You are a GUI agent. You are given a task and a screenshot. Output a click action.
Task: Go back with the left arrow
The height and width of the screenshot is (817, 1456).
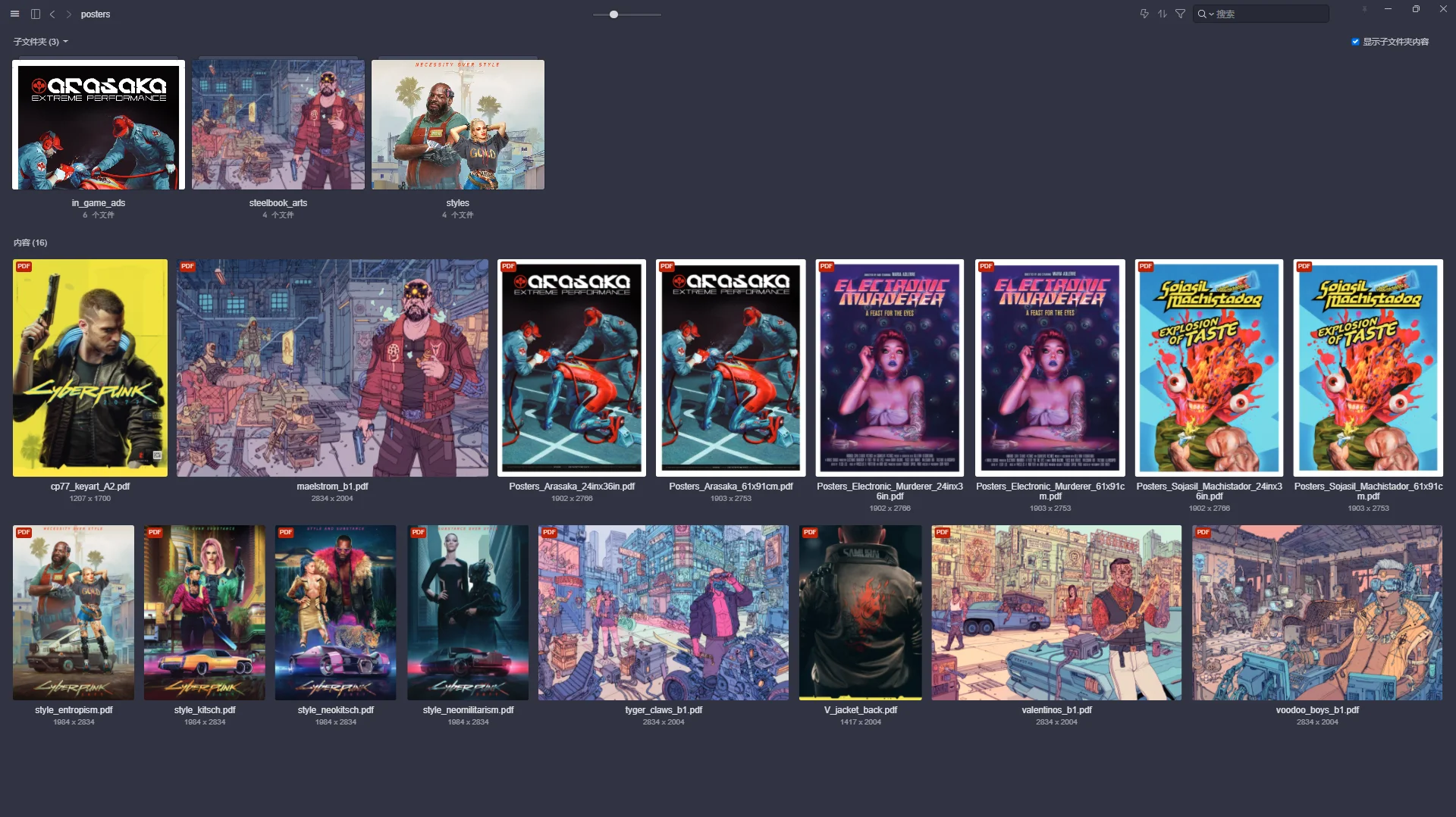click(52, 14)
